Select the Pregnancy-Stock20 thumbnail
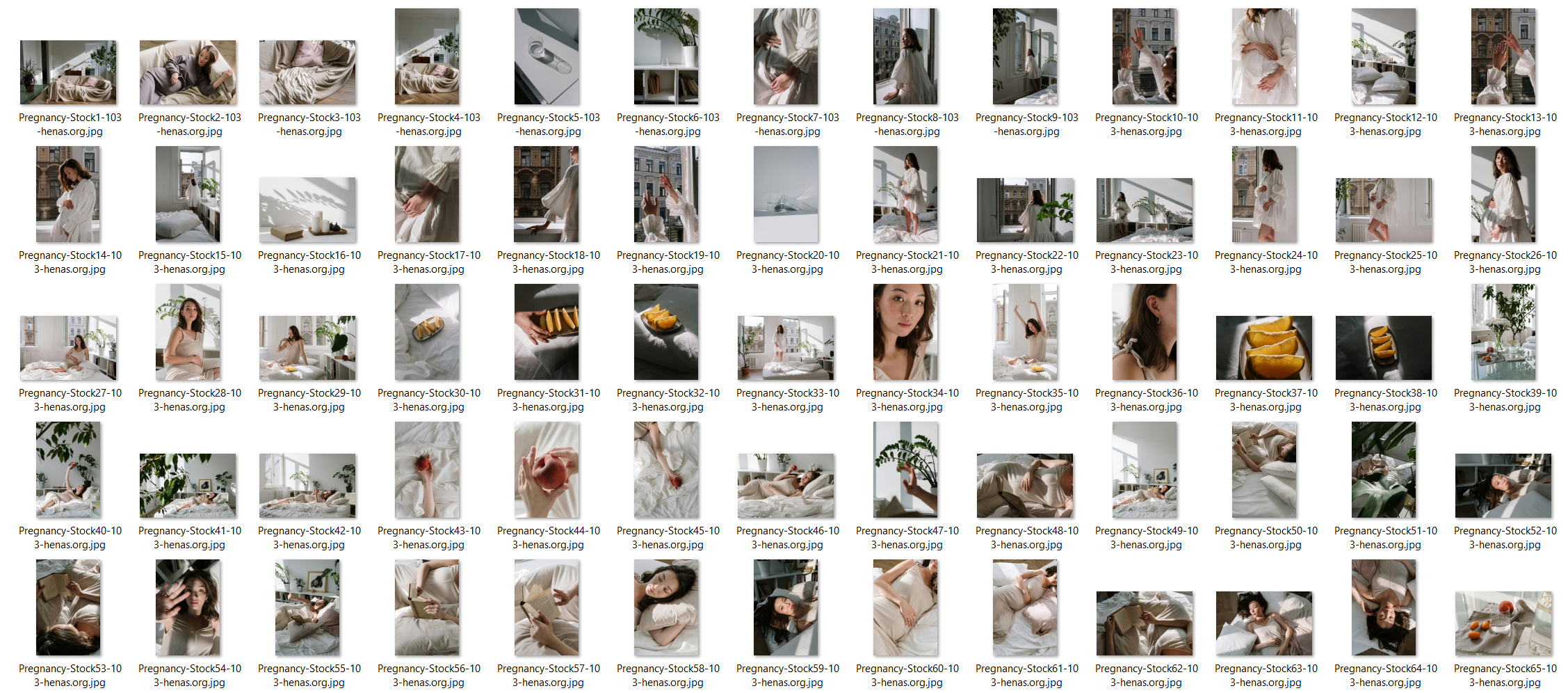Image resolution: width=1568 pixels, height=693 pixels. (x=786, y=194)
